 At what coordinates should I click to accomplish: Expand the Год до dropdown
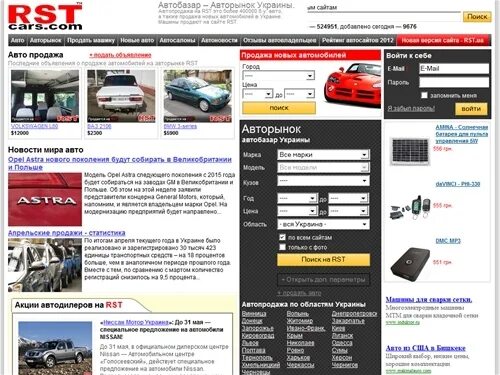349,198
